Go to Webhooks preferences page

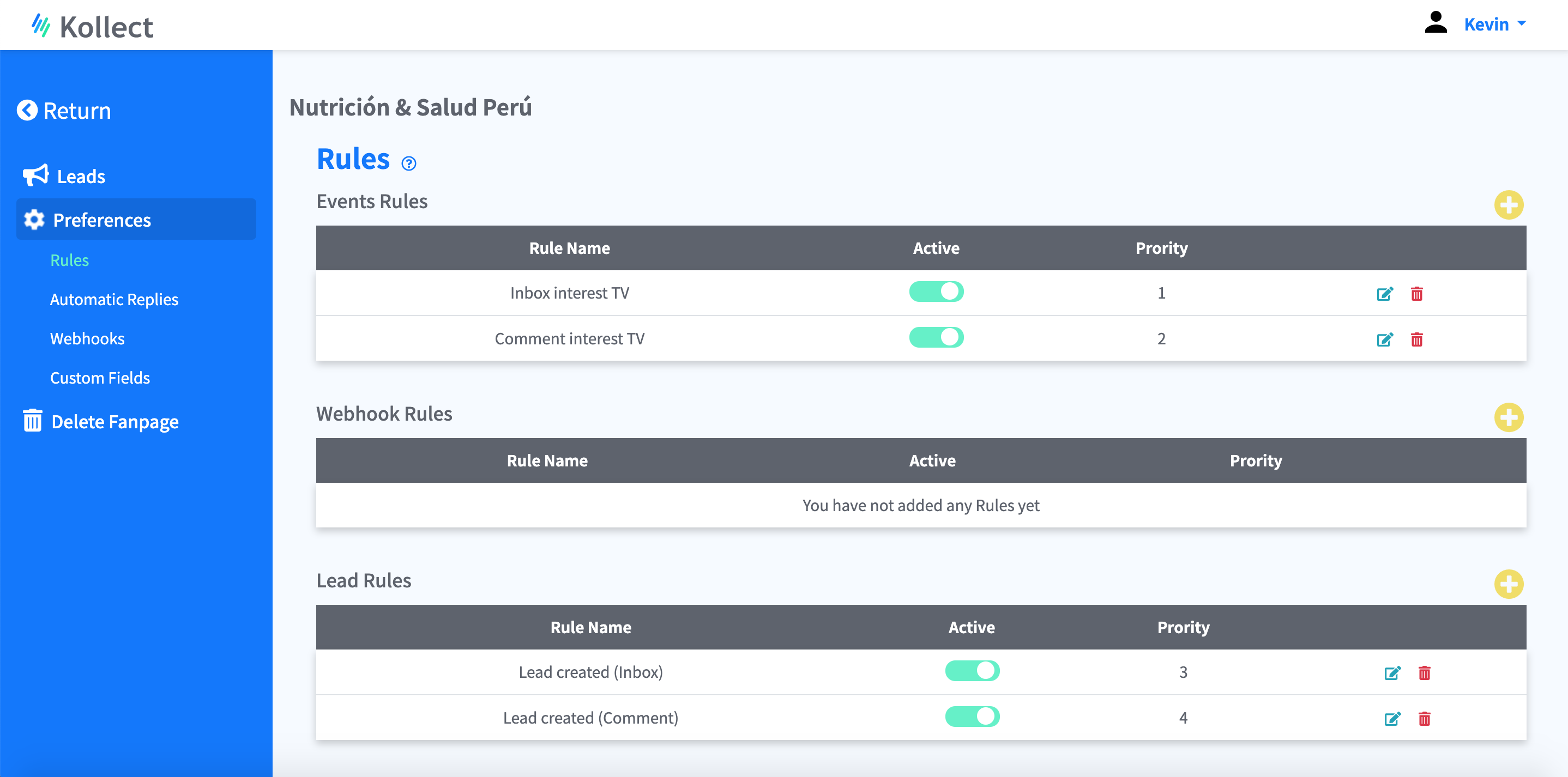(87, 339)
